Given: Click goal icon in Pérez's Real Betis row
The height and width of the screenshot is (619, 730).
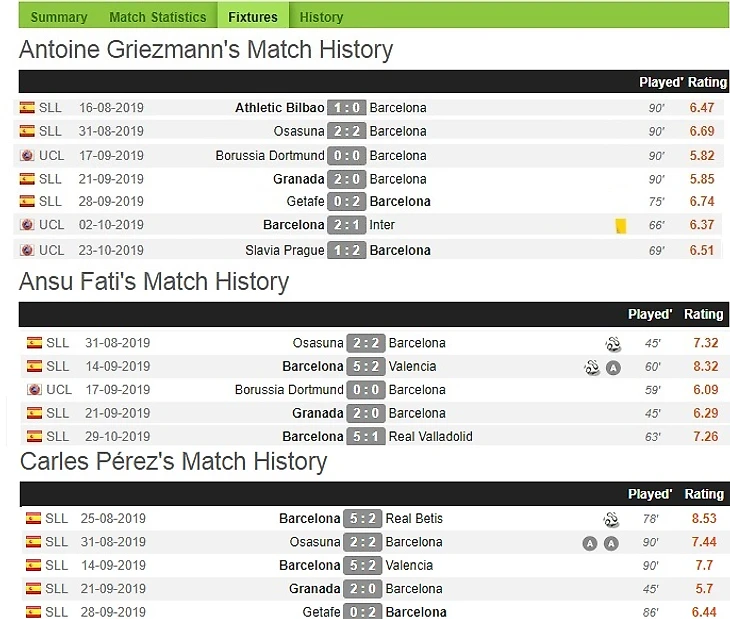Looking at the screenshot, I should [611, 519].
